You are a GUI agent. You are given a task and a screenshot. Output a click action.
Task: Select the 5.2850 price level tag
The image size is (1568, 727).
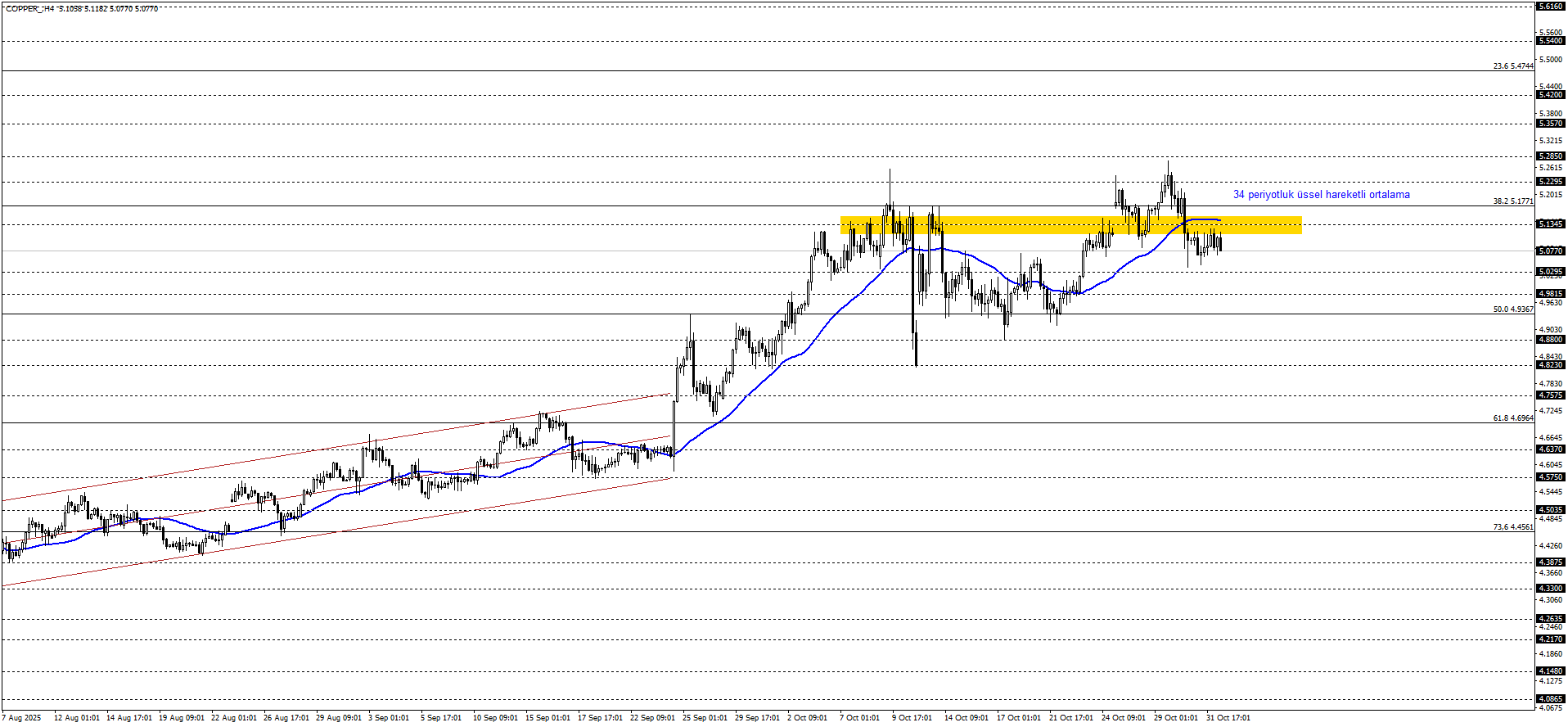pos(1550,156)
